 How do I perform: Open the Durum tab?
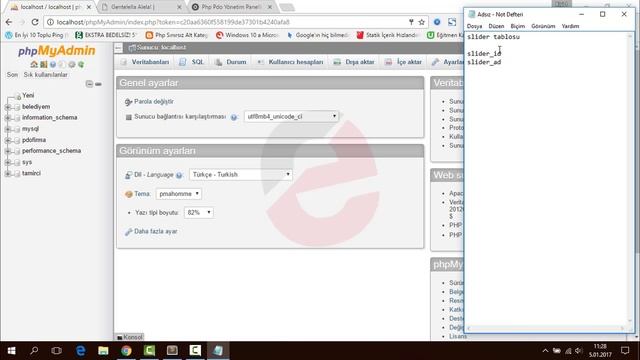pos(231,62)
